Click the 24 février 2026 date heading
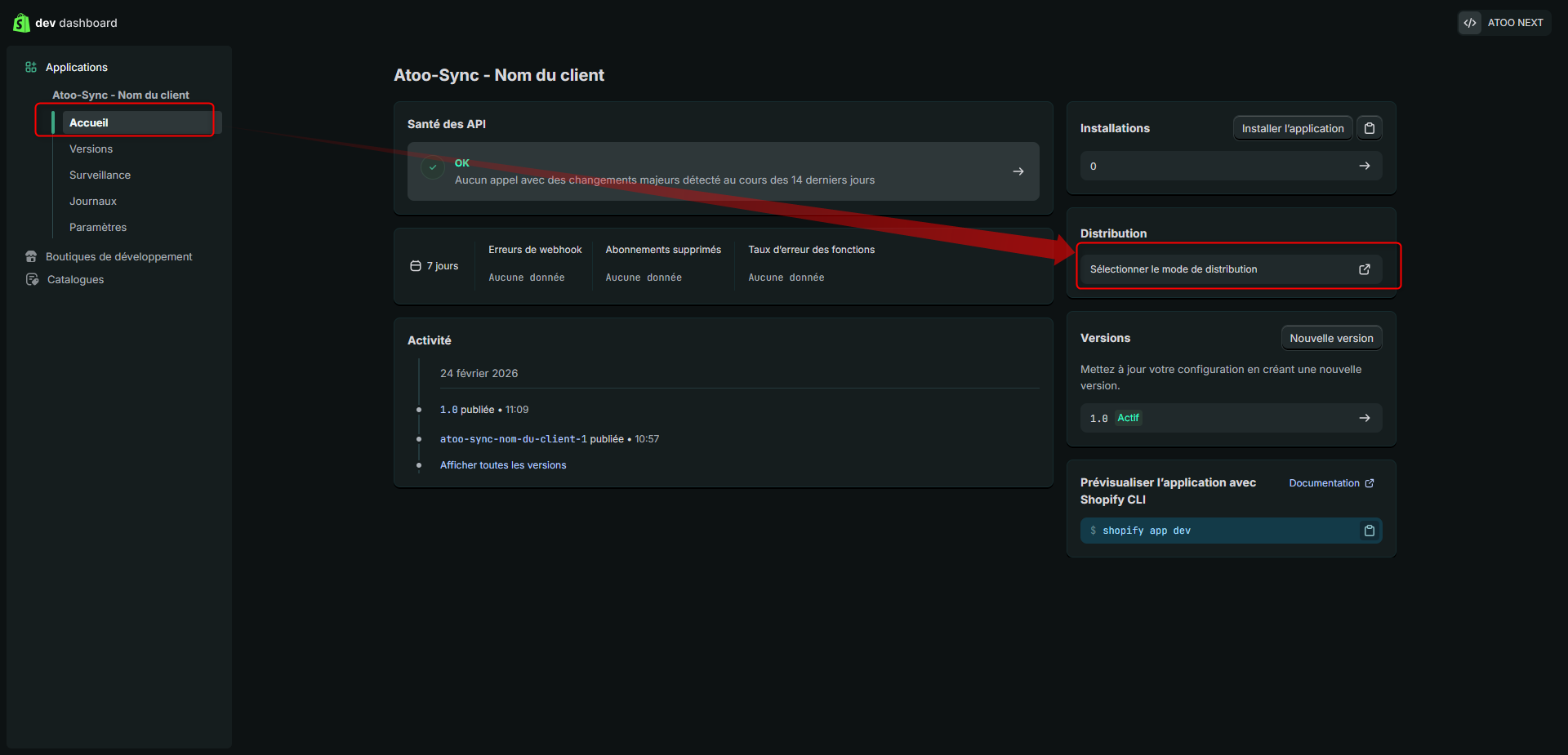 pyautogui.click(x=479, y=373)
